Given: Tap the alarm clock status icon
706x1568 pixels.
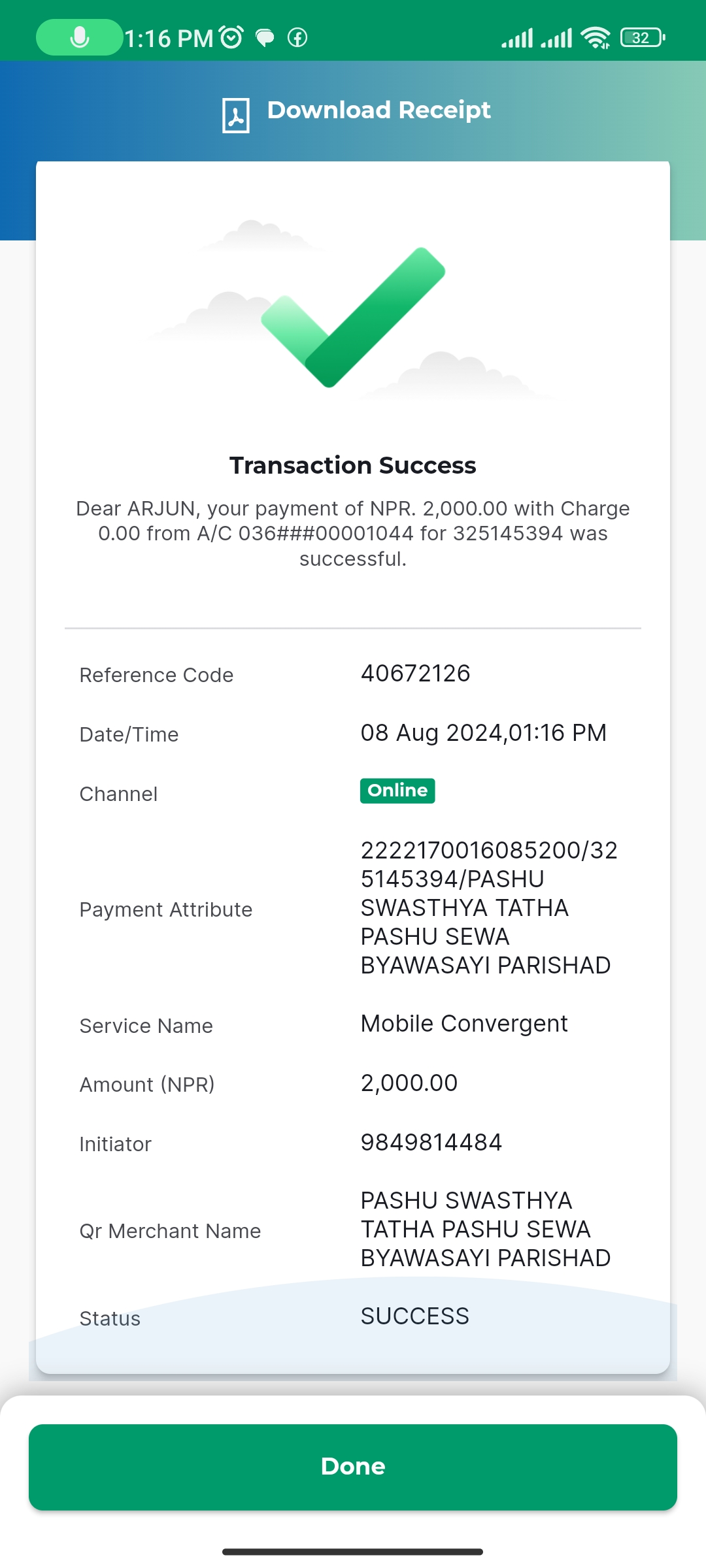Looking at the screenshot, I should click(231, 37).
